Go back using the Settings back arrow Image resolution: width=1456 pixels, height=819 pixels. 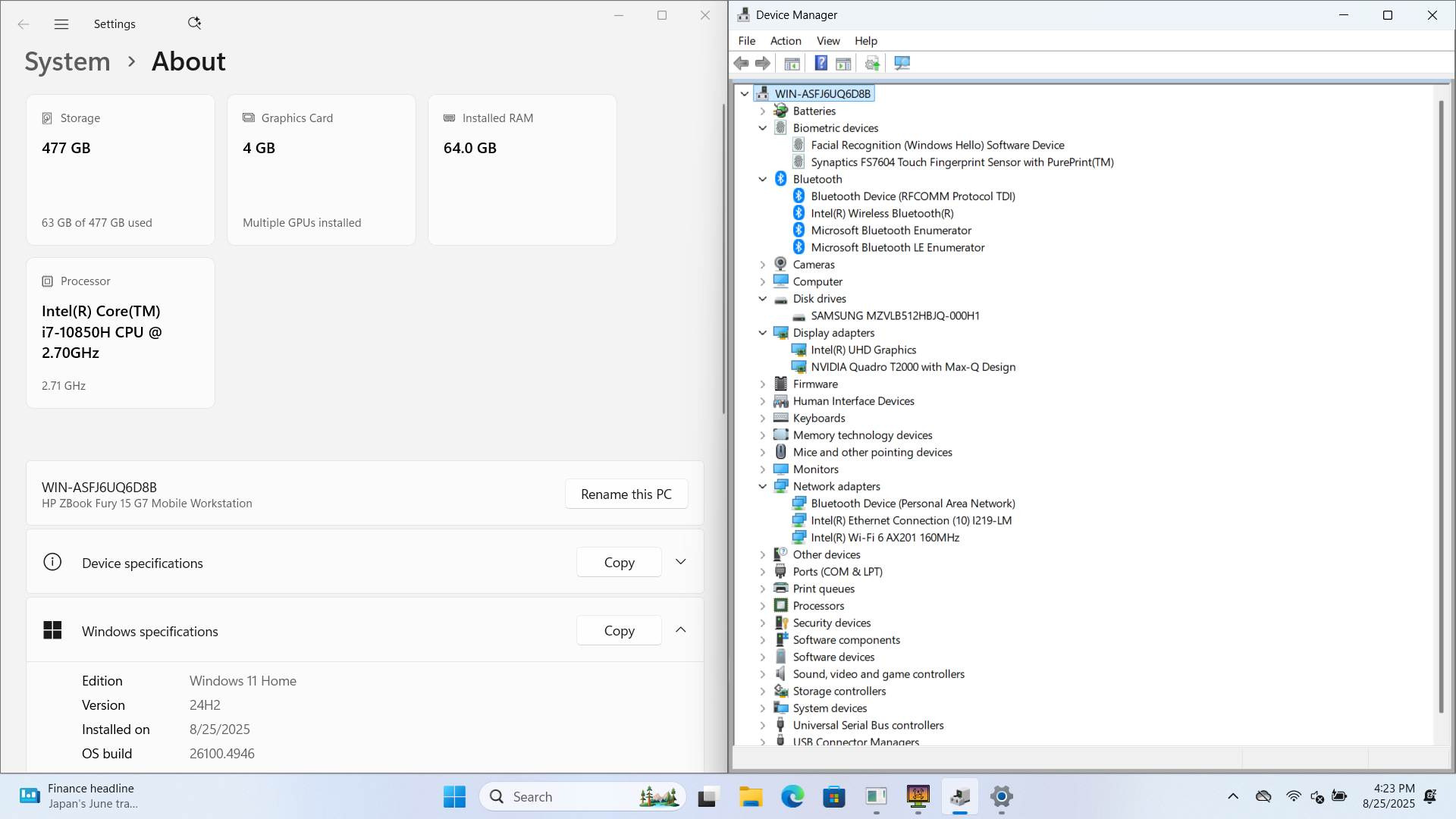[x=24, y=24]
